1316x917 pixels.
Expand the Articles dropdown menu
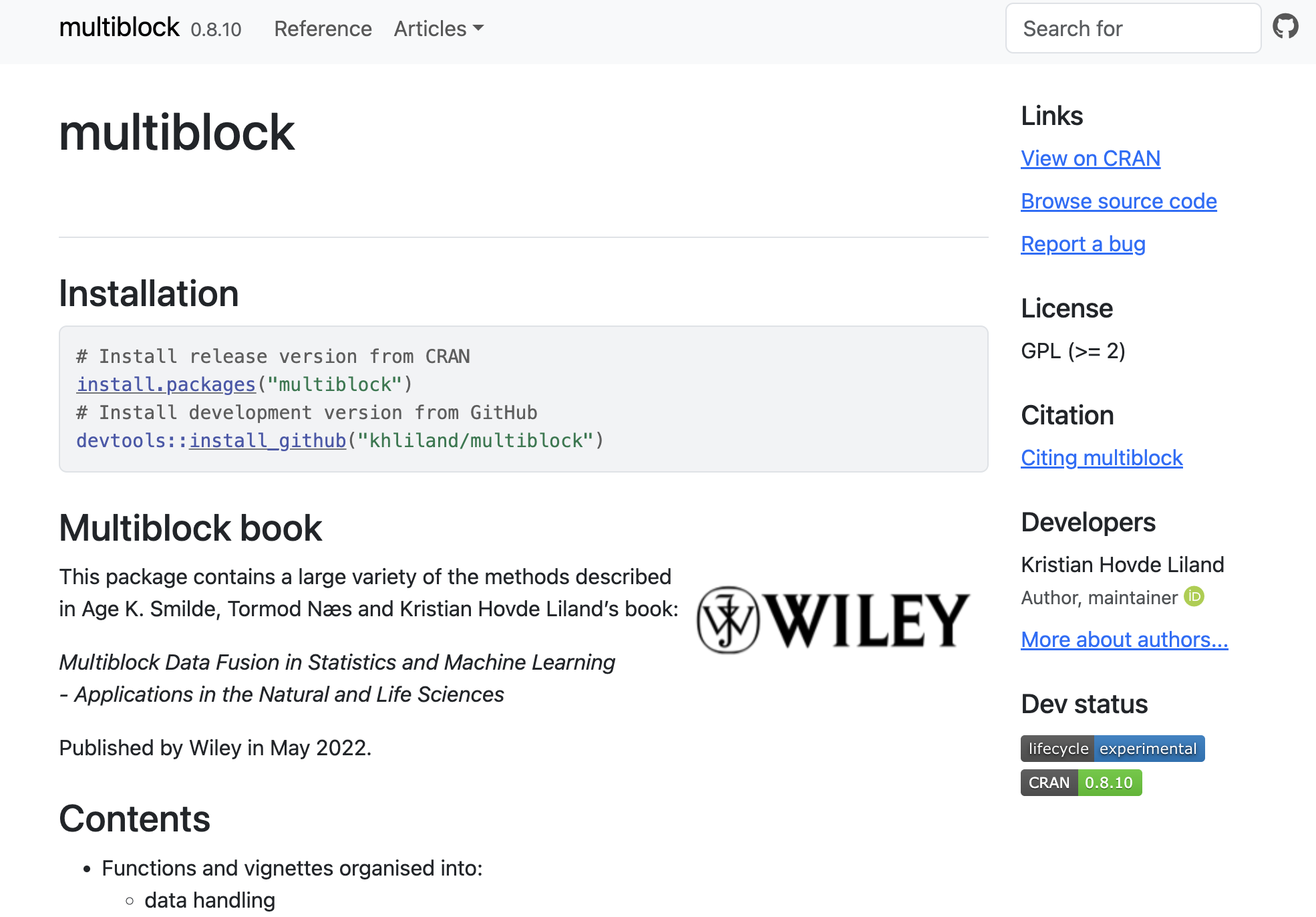point(438,29)
